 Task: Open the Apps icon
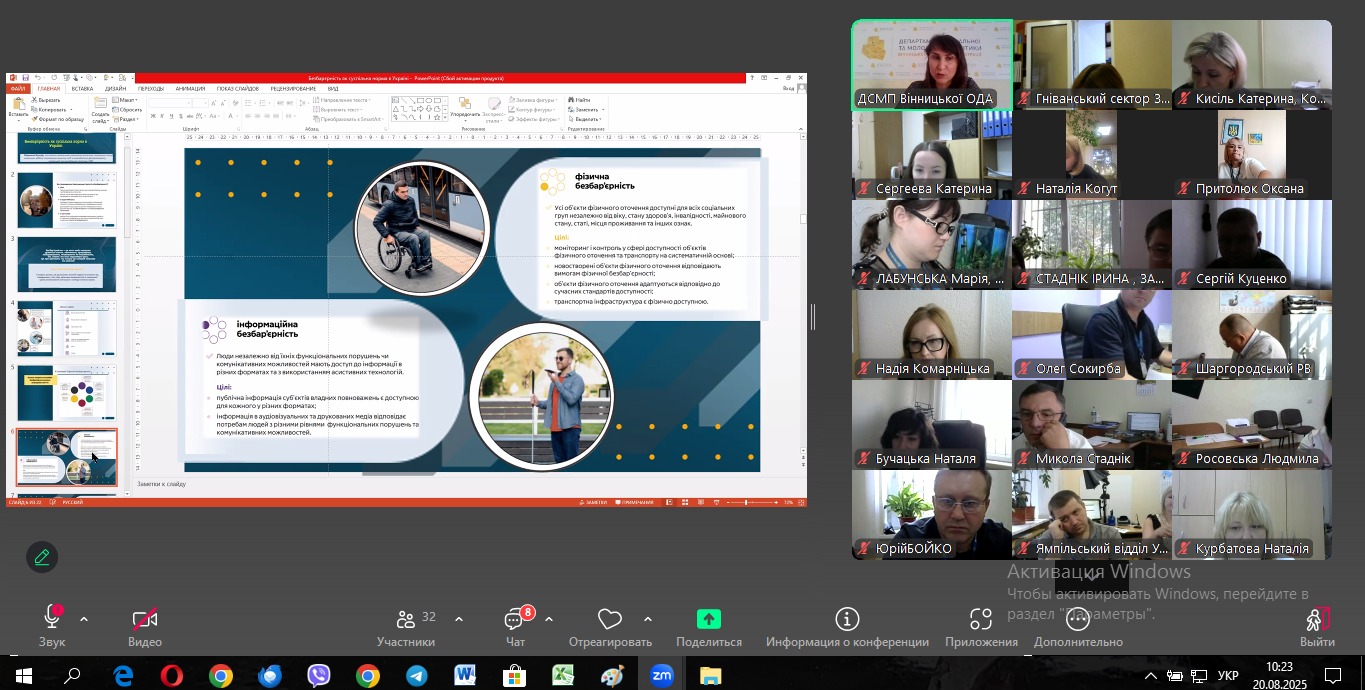tap(980, 620)
